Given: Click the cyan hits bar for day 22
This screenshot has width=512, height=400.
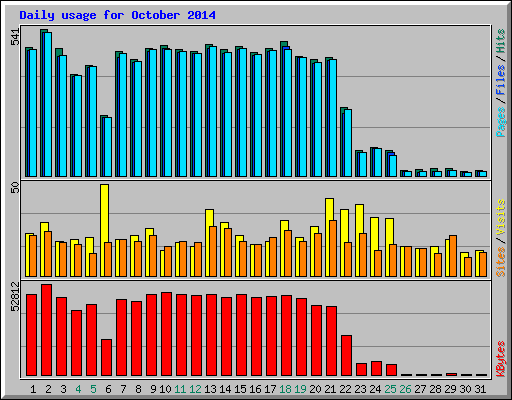Looking at the screenshot, I should [x=348, y=143].
